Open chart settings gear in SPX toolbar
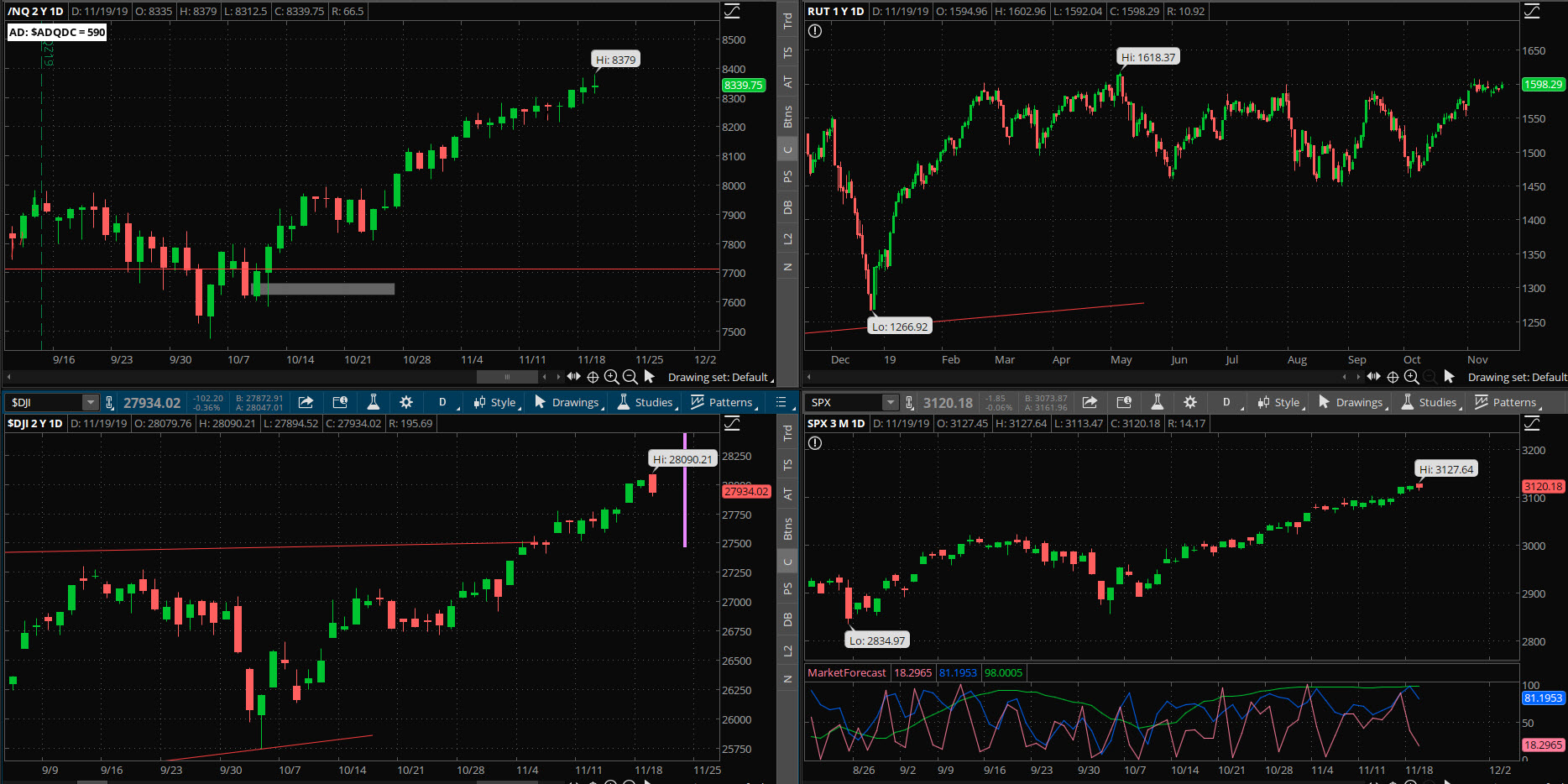This screenshot has width=1568, height=784. click(1189, 402)
